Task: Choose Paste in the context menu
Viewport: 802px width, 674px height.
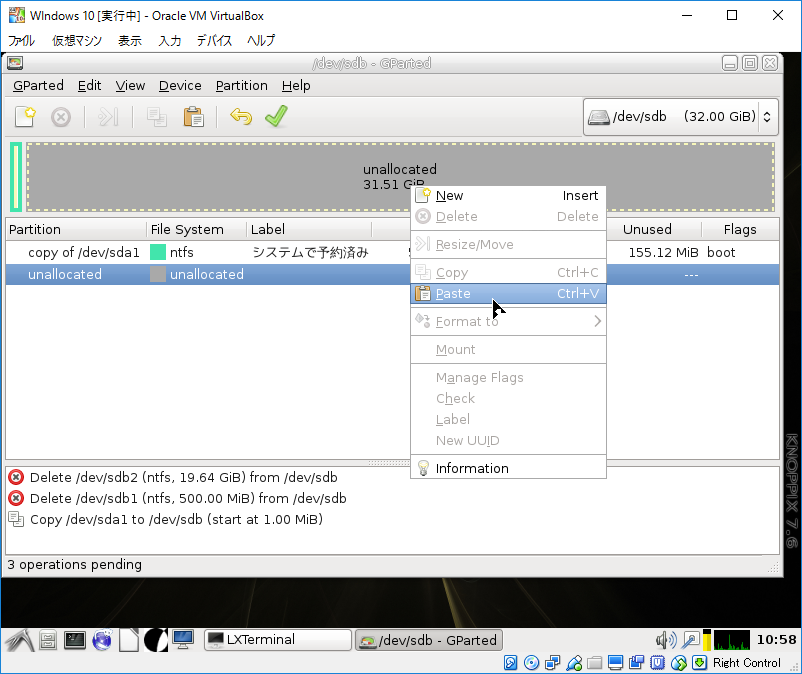Action: click(508, 294)
